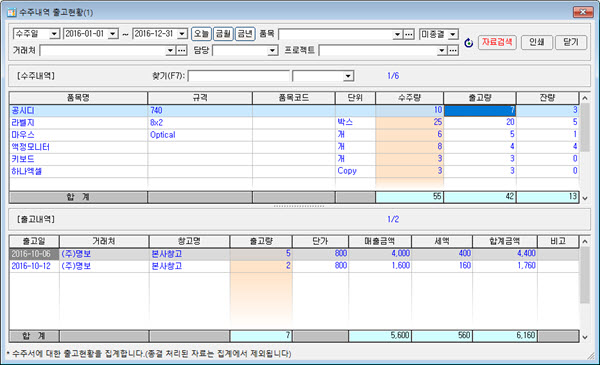Screen dimensions: 600x365
Task: Click the splitter handle between the two grids
Action: click(x=299, y=206)
